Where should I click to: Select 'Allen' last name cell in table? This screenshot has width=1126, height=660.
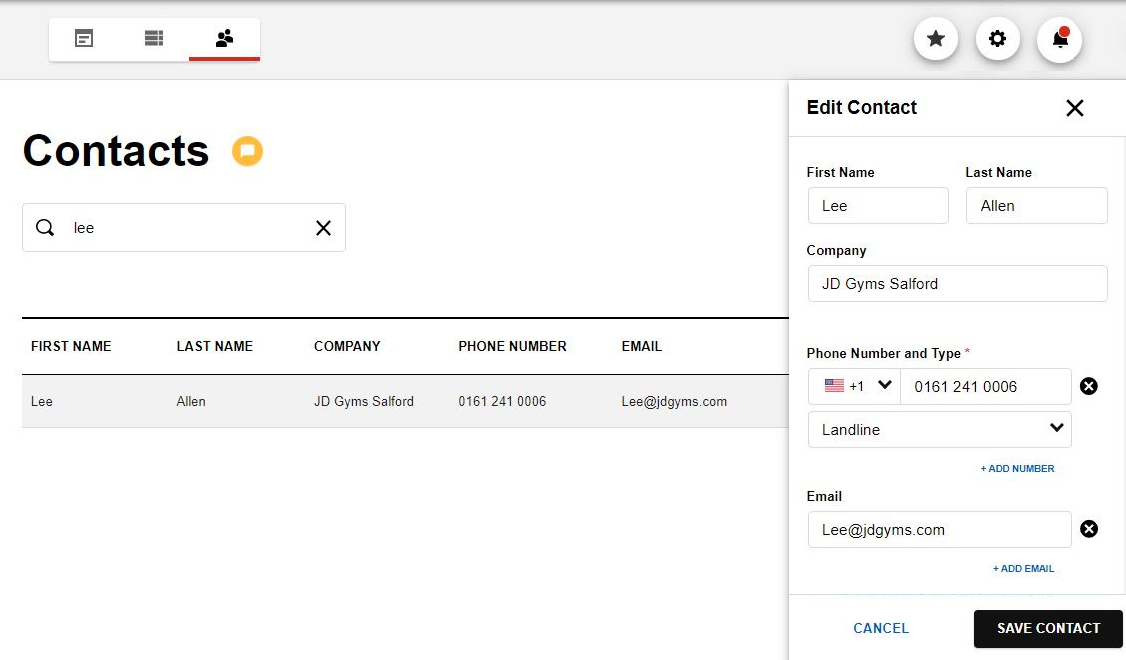tap(191, 401)
